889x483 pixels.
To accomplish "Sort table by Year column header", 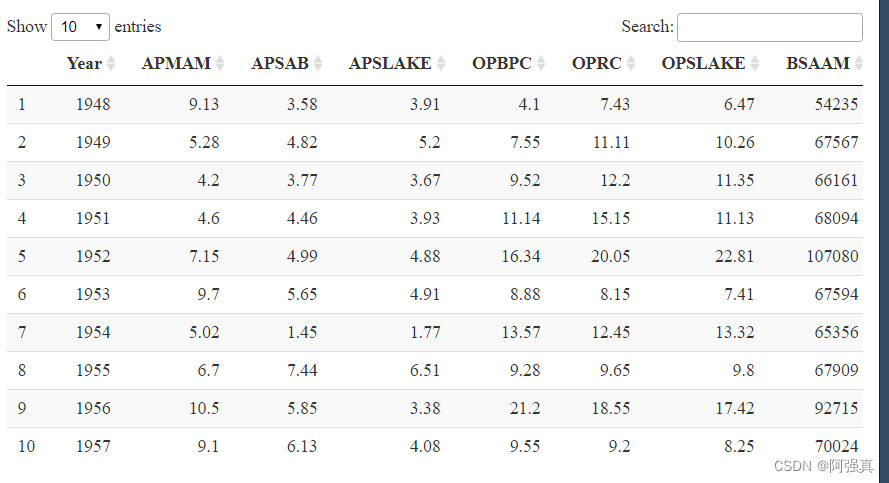I will (84, 64).
